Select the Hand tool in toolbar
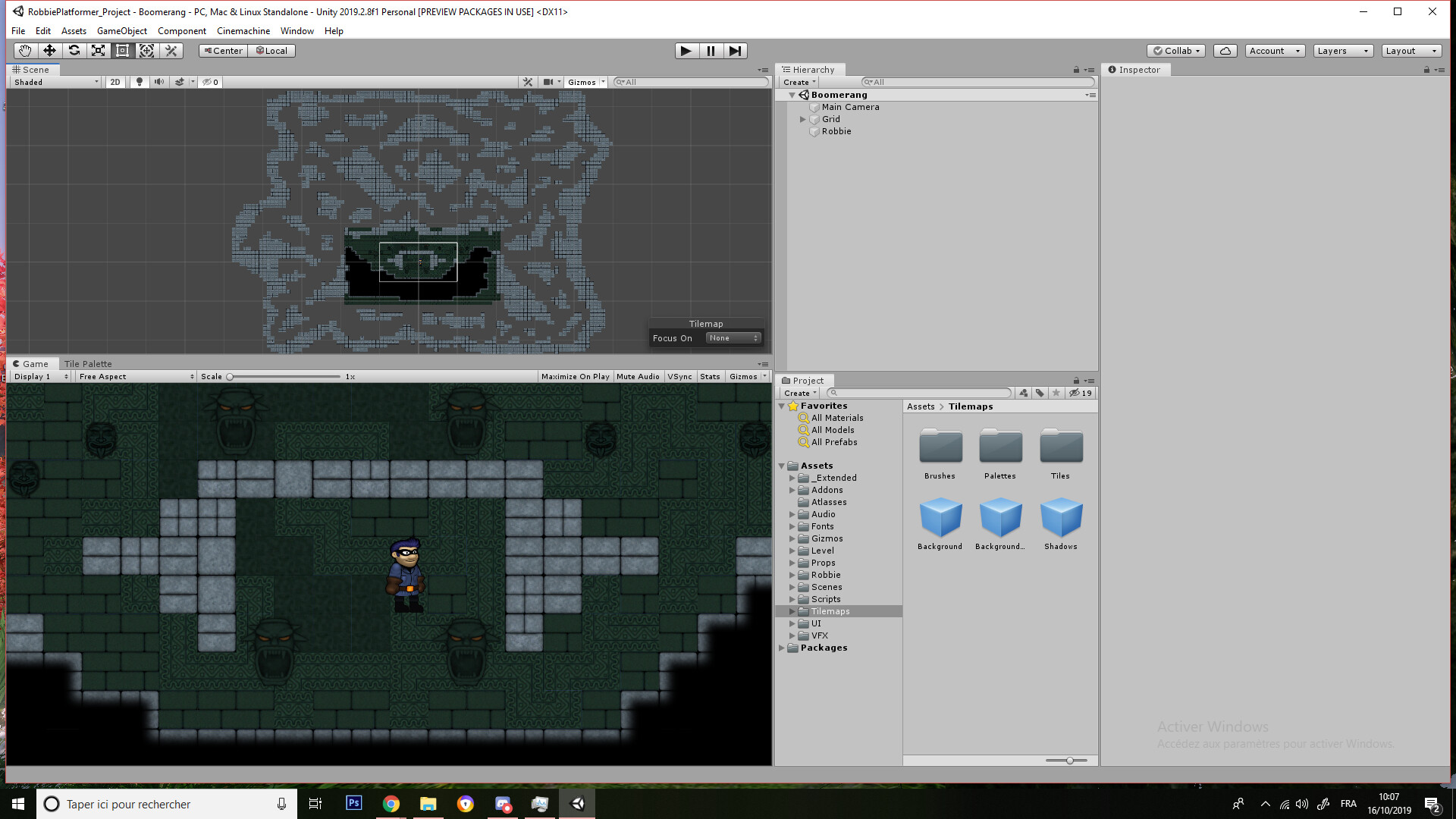1456x819 pixels. tap(25, 51)
